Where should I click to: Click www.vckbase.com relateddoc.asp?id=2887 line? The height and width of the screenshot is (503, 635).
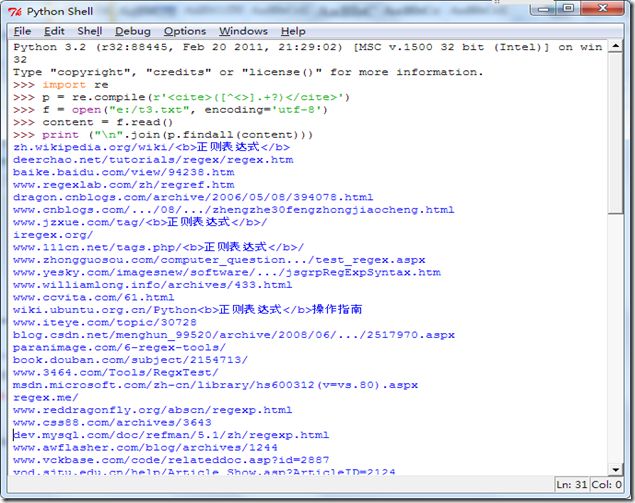(x=171, y=461)
